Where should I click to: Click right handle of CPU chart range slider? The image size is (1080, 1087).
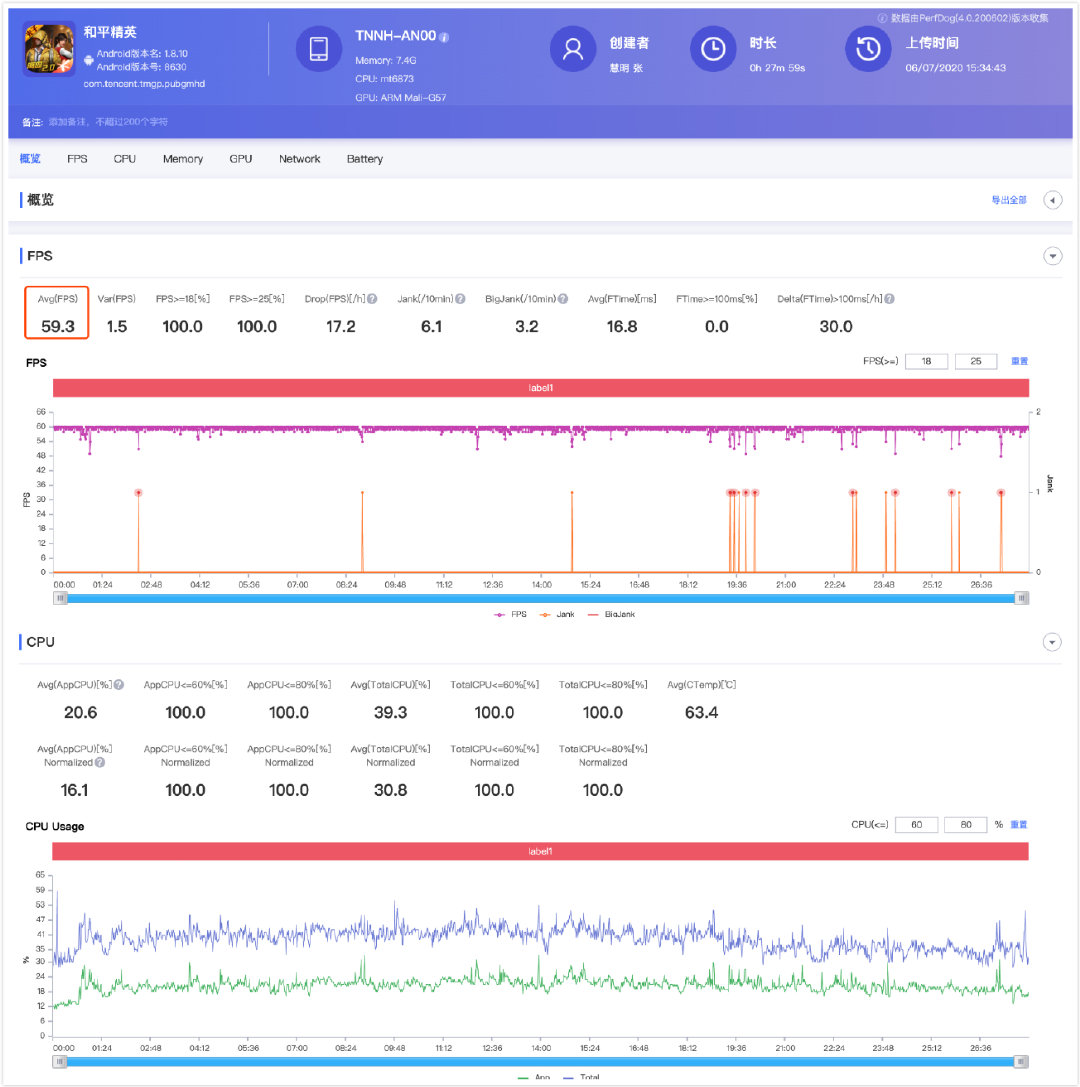click(1021, 1061)
